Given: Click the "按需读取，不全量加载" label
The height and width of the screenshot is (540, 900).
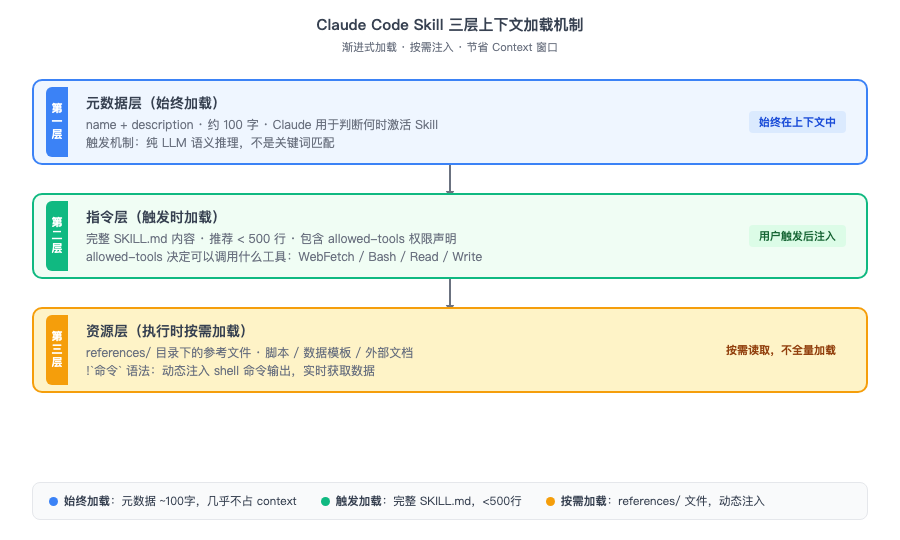Looking at the screenshot, I should tap(781, 350).
